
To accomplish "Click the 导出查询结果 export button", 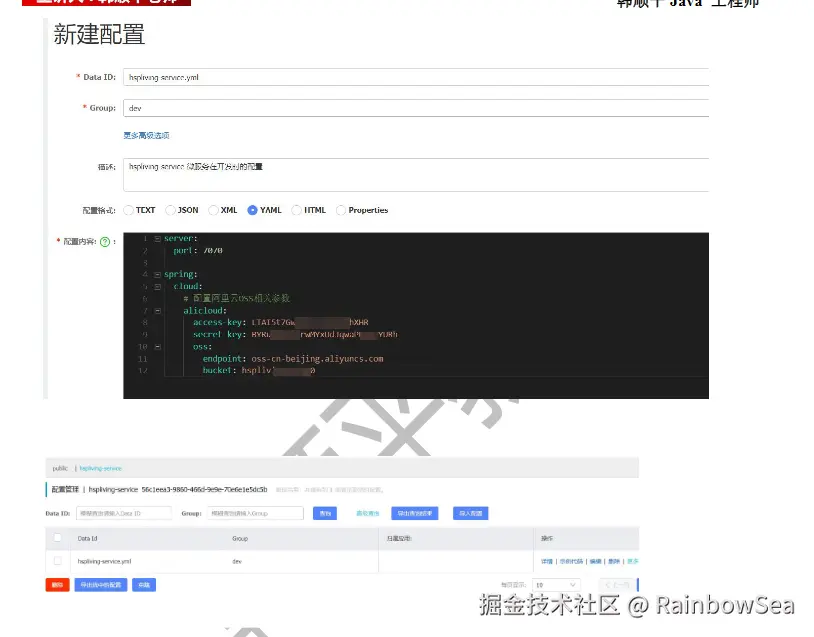I will [x=415, y=513].
